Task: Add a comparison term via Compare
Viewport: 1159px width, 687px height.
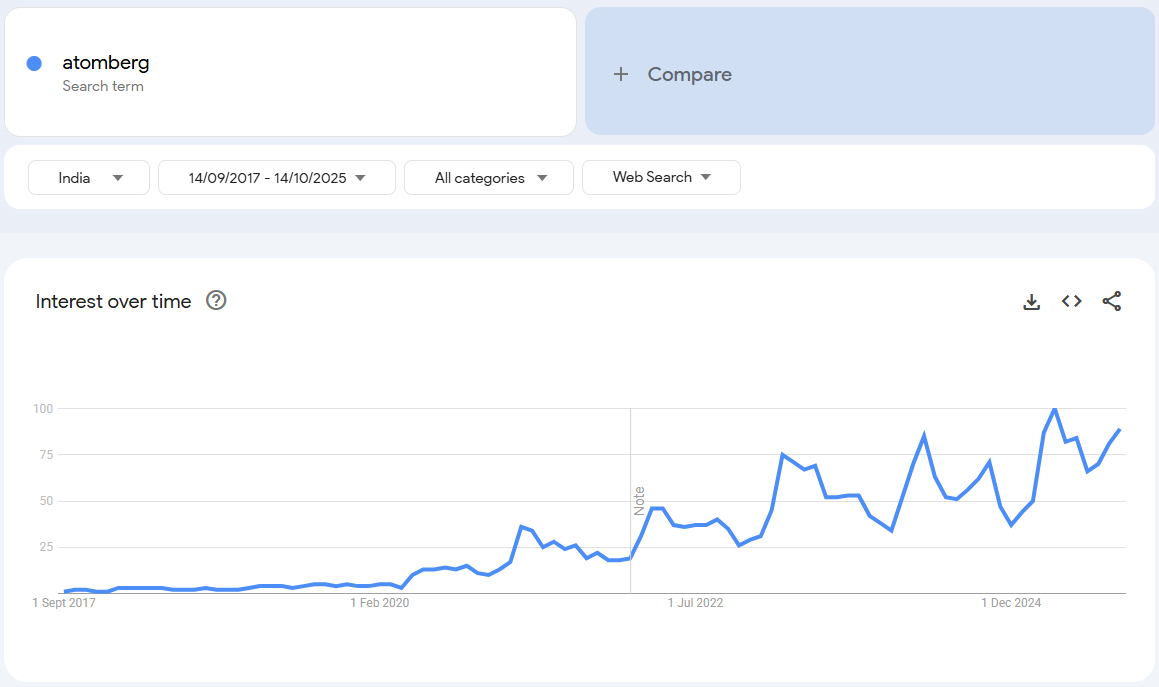Action: pyautogui.click(x=870, y=72)
